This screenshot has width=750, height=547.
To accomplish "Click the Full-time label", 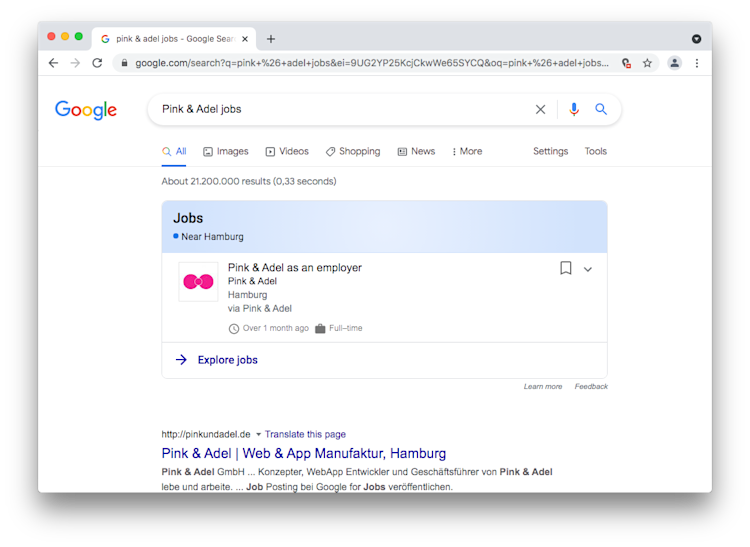I will (345, 328).
